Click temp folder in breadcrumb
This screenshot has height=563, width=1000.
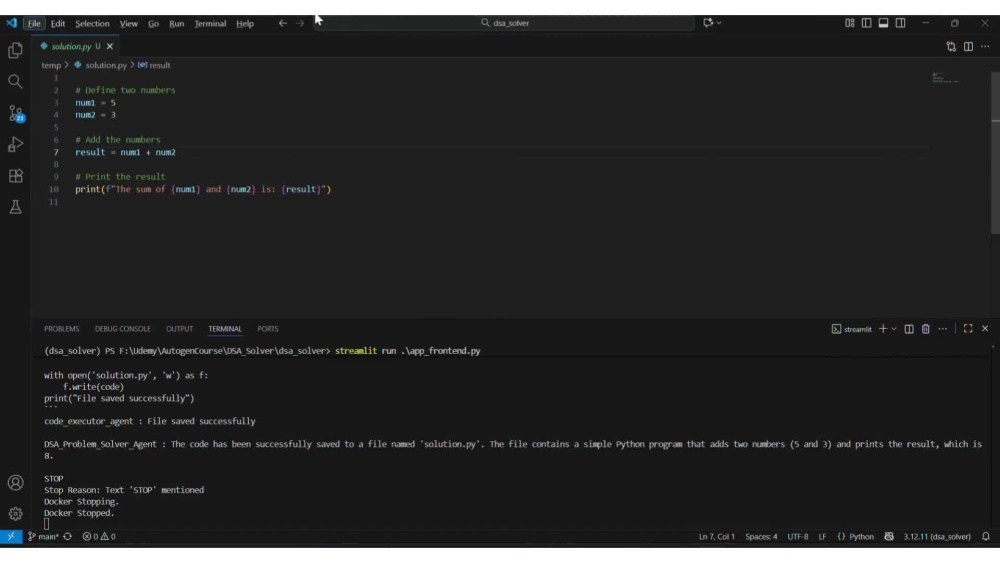pos(51,65)
